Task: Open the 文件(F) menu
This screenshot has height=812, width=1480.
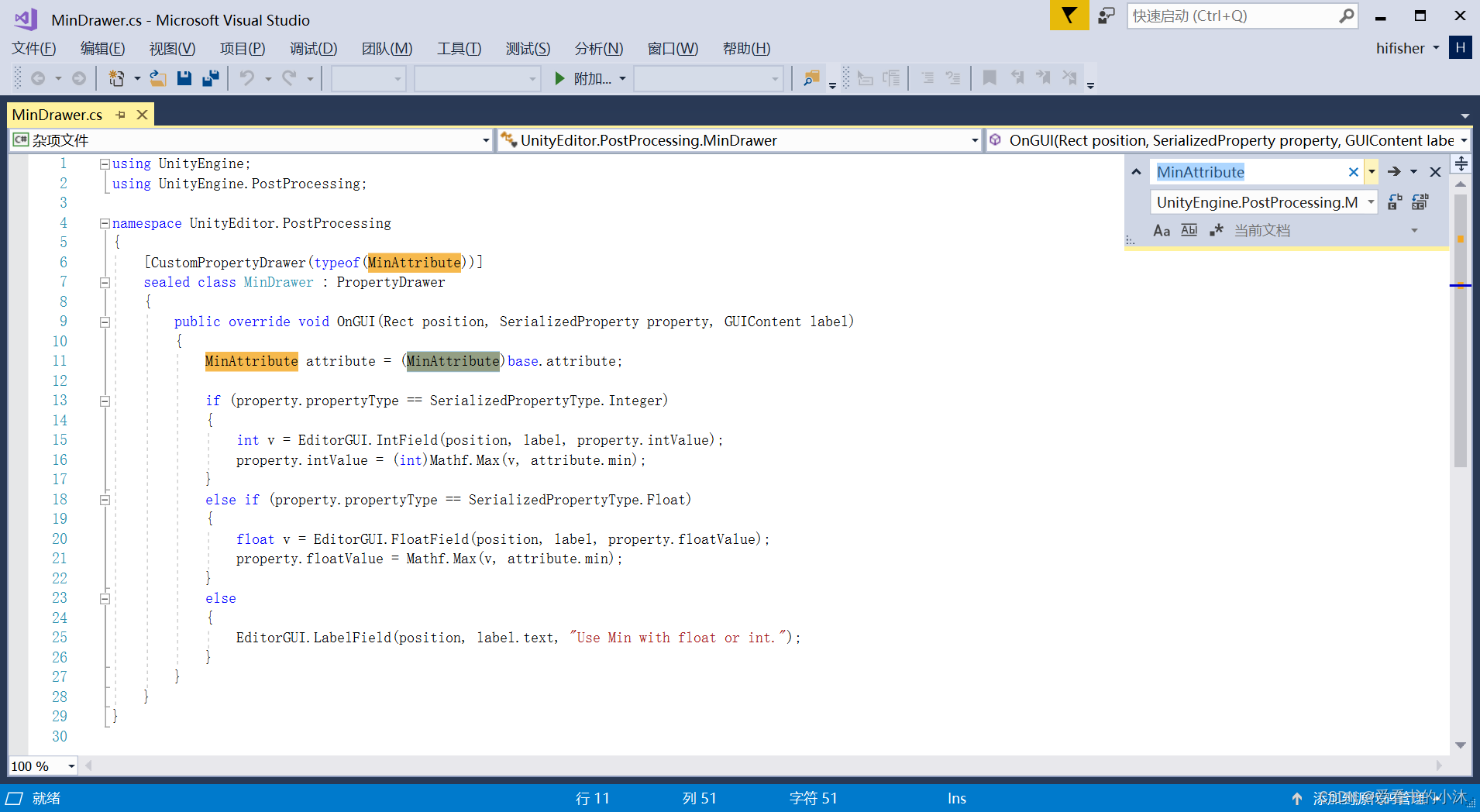Action: point(34,49)
